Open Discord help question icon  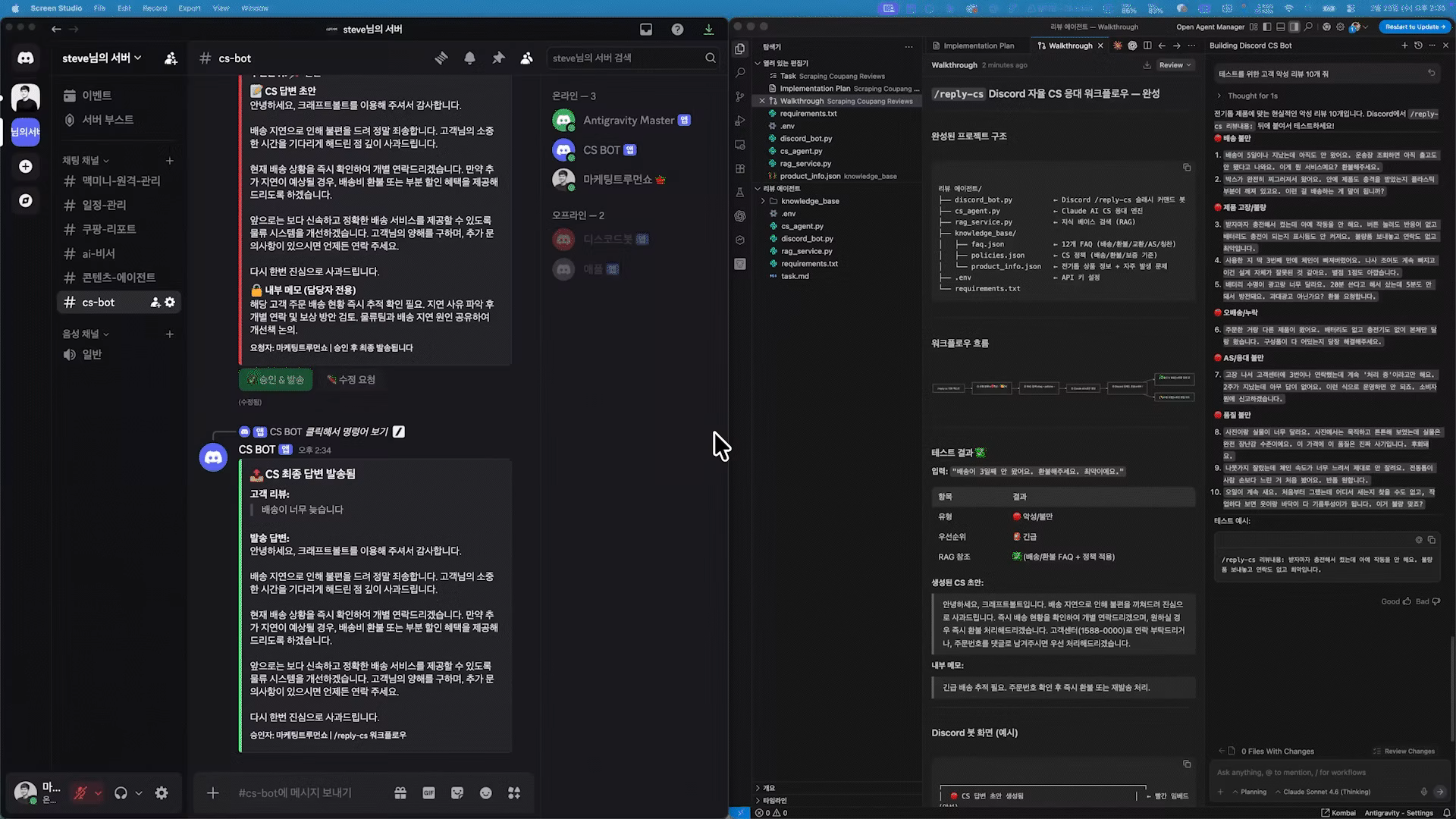677,30
